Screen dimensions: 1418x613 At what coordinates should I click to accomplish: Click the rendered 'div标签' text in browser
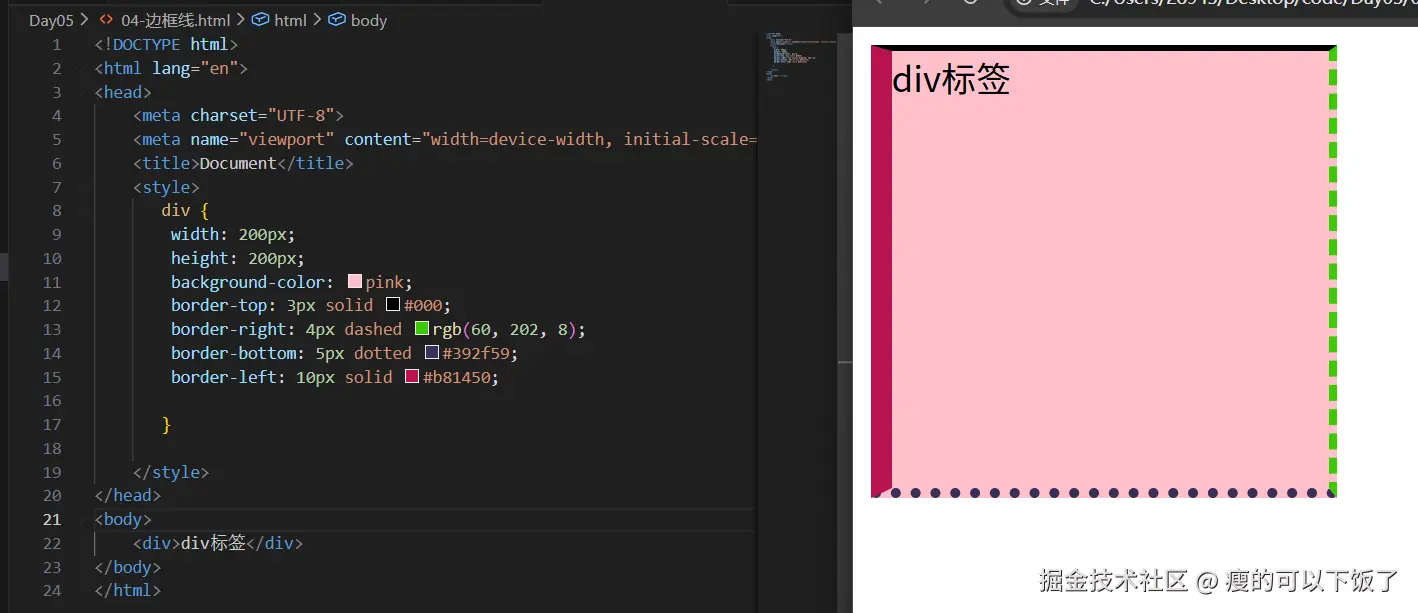(x=951, y=79)
